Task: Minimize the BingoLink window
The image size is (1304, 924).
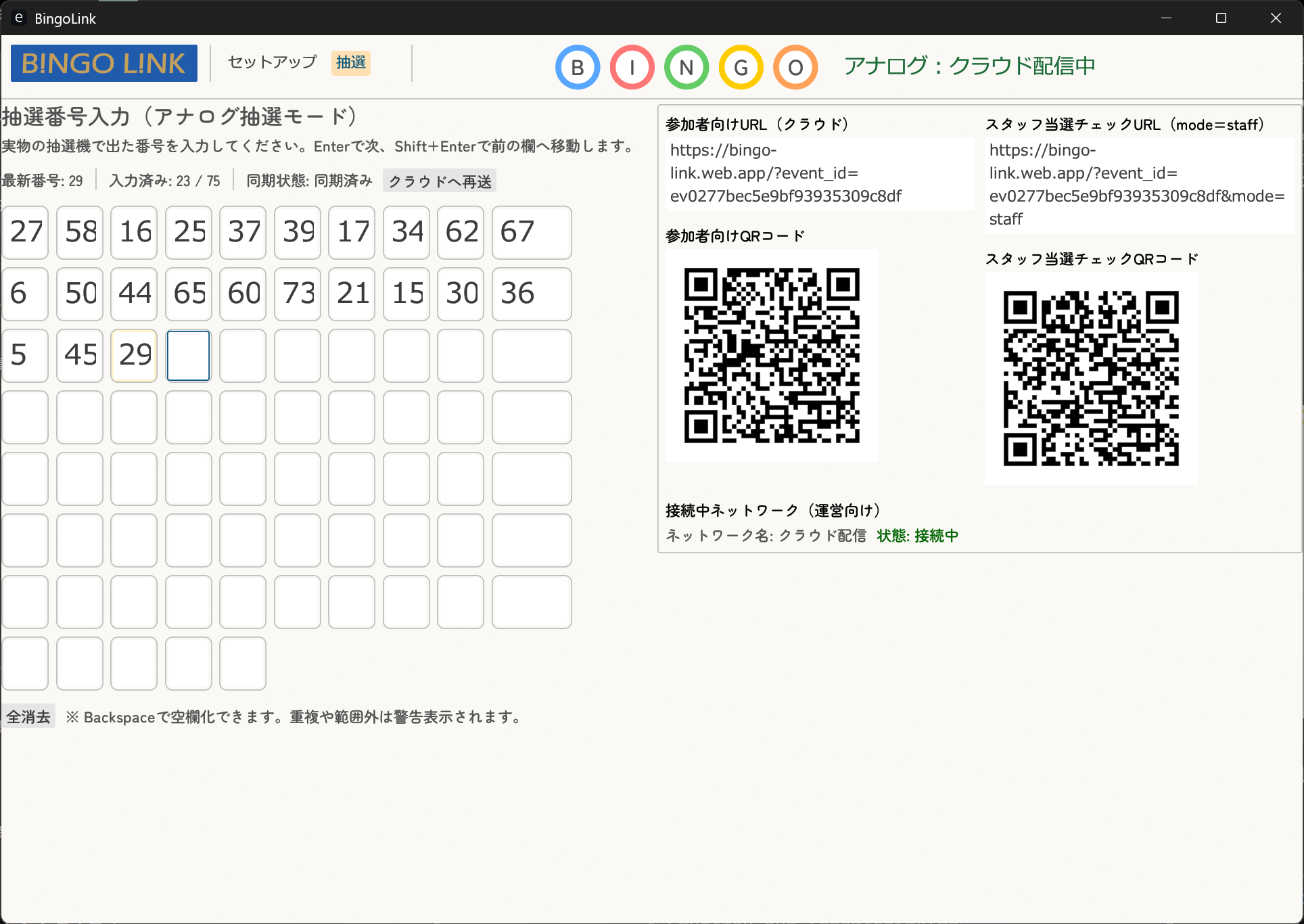Action: tap(1166, 18)
